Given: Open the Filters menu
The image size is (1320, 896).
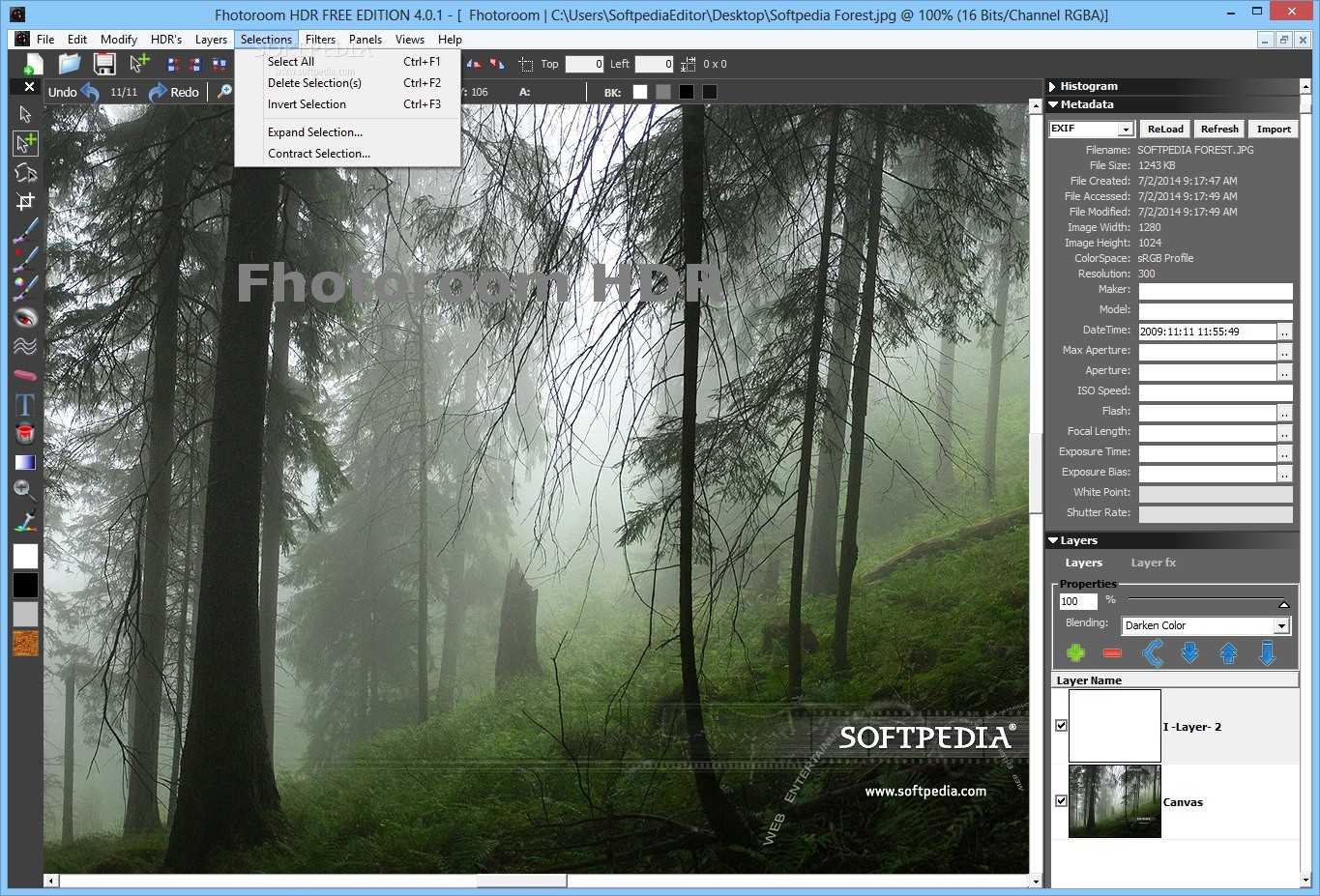Looking at the screenshot, I should click(x=320, y=40).
